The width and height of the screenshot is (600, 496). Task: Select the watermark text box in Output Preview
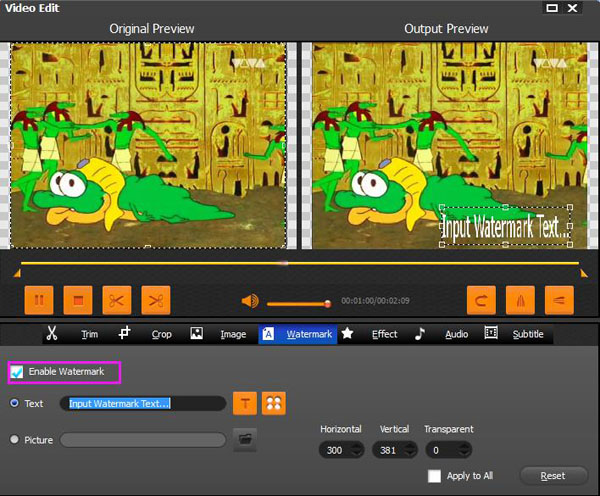tap(506, 226)
